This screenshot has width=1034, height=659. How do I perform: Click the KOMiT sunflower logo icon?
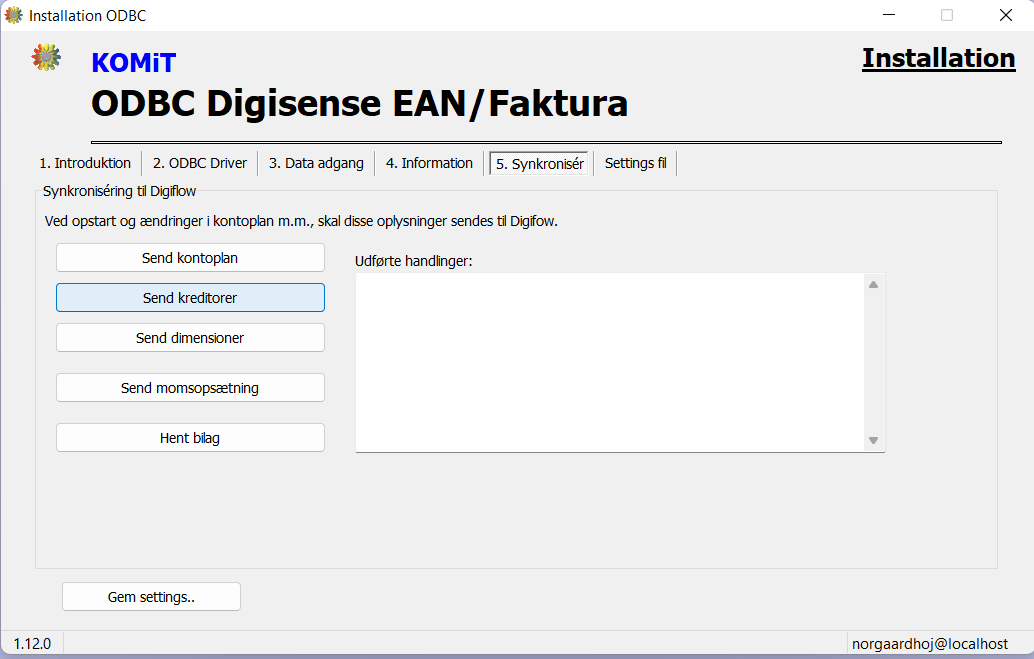click(46, 57)
